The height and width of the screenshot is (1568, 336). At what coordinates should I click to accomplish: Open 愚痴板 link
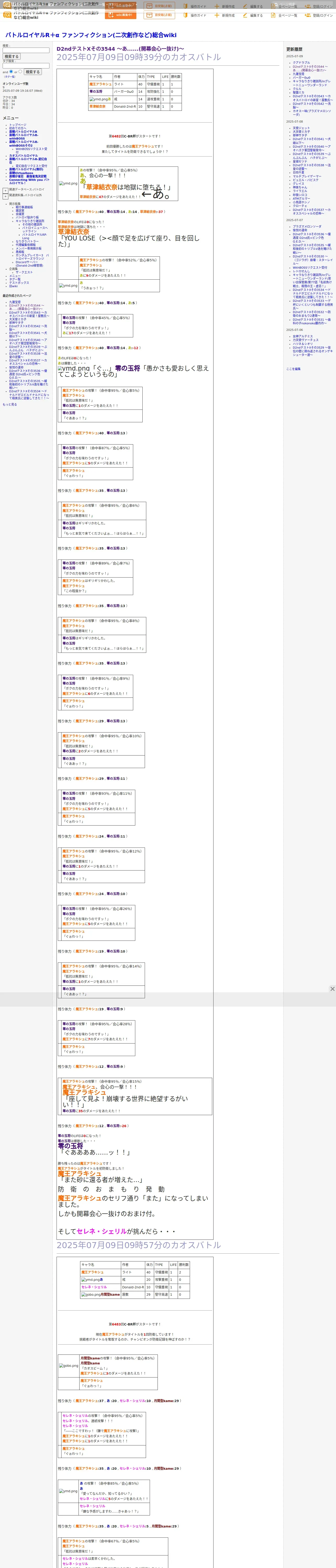tap(20, 252)
